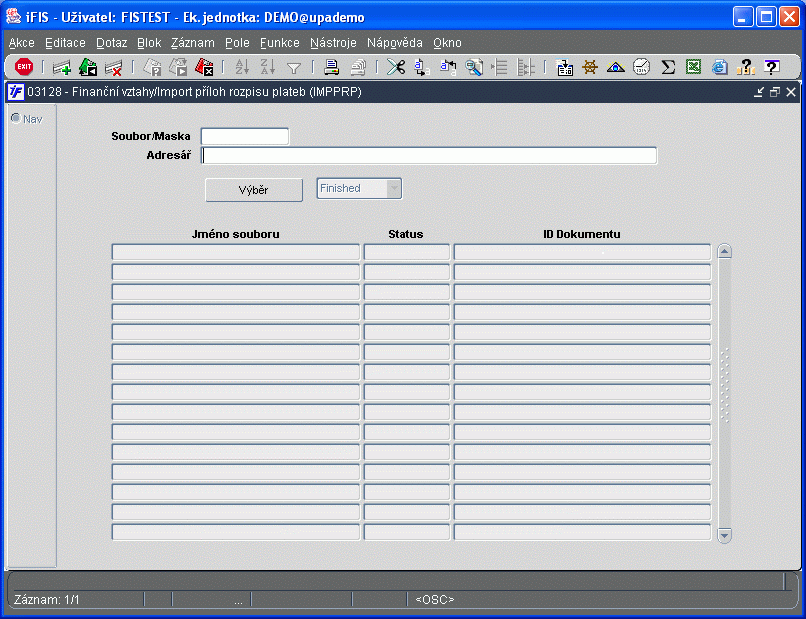The width and height of the screenshot is (806, 619).
Task: Select first Status cell
Action: click(x=407, y=252)
